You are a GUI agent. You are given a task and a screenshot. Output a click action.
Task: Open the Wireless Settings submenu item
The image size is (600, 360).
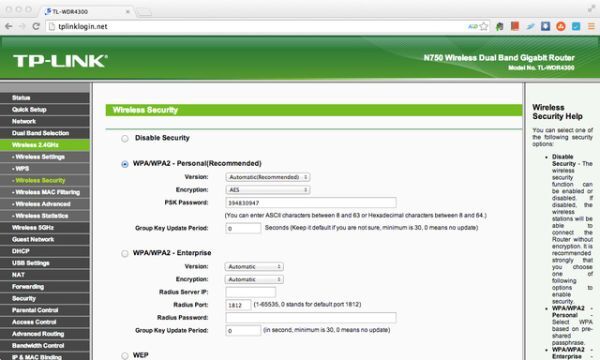[x=45, y=157]
